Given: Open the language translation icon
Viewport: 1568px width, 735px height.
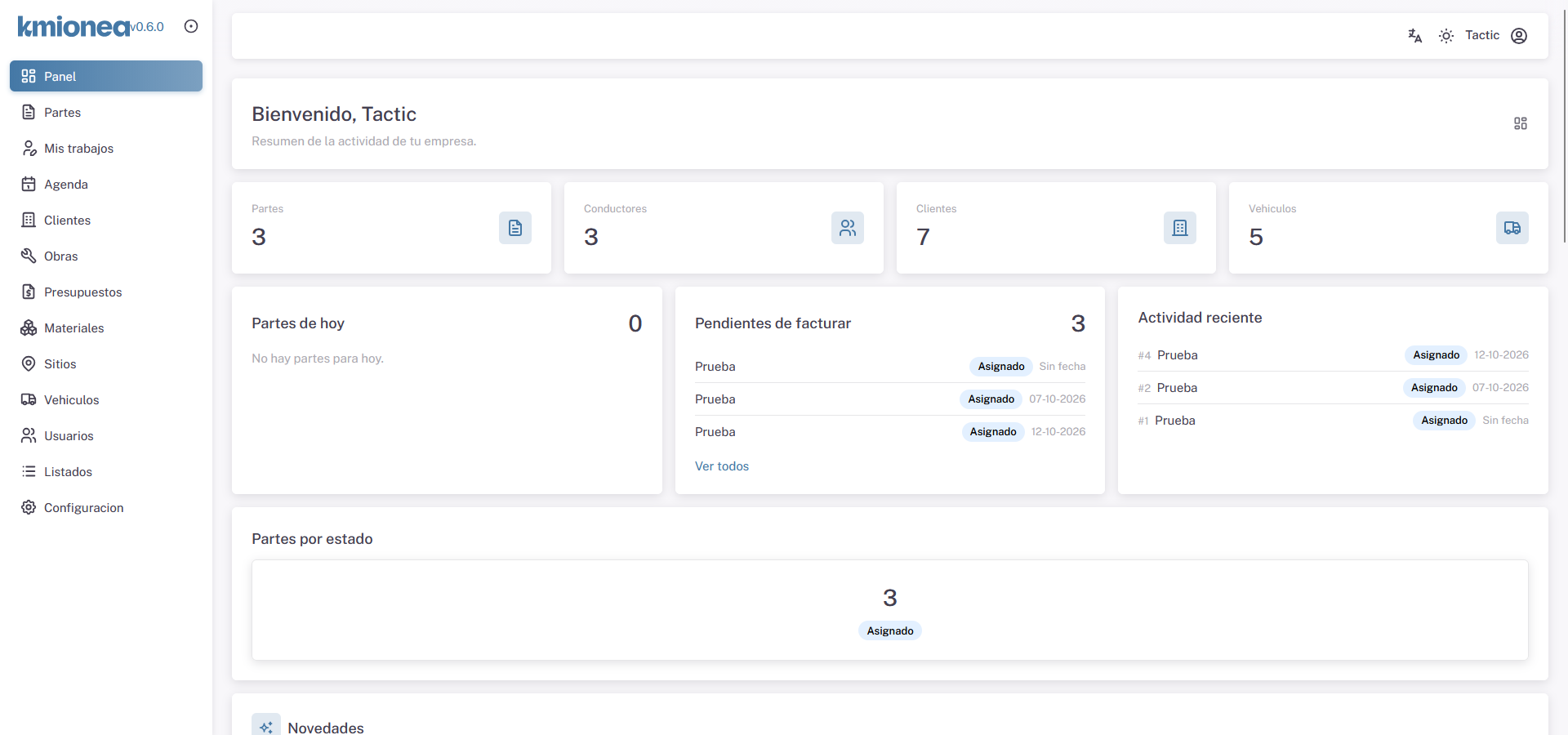Looking at the screenshot, I should 1415,36.
